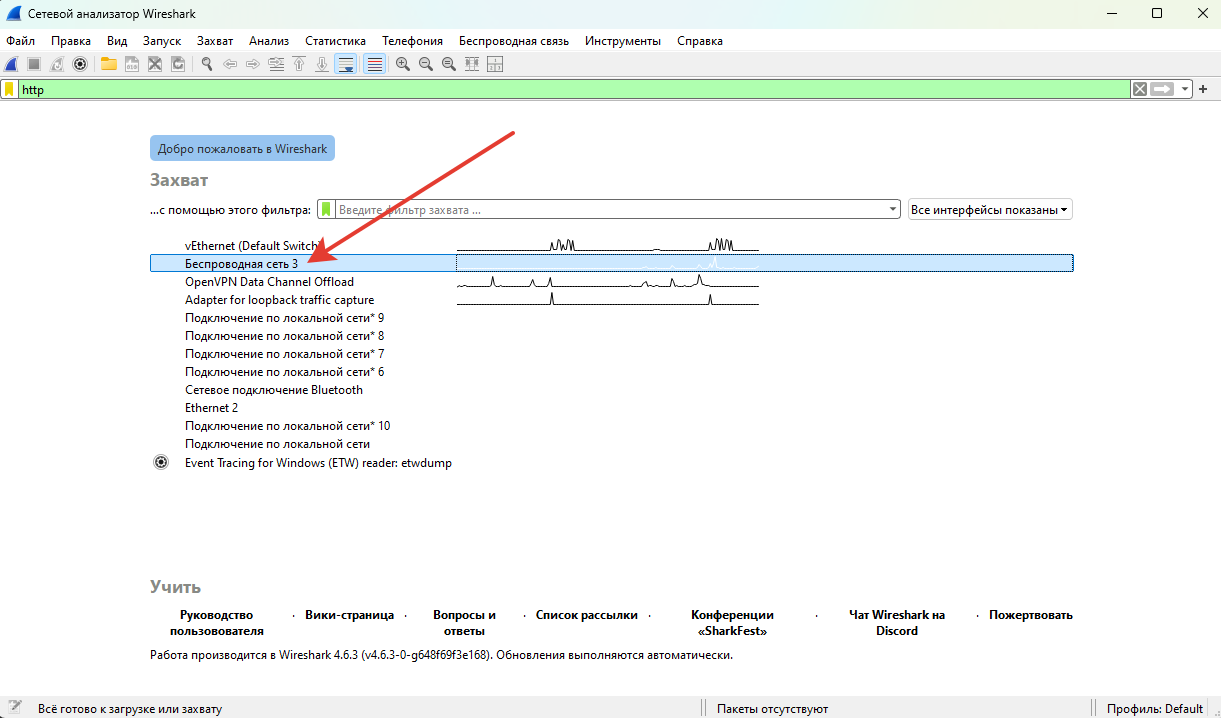Start capture with the shark fin icon

coord(12,64)
